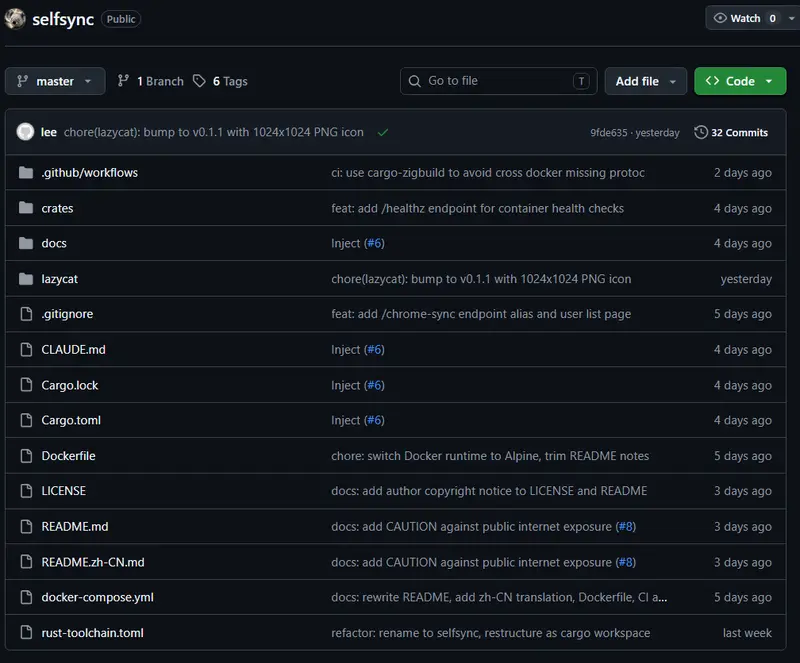Click the folder icon for .github/workflows
Screen dimensions: 800x663
pyautogui.click(x=26, y=173)
